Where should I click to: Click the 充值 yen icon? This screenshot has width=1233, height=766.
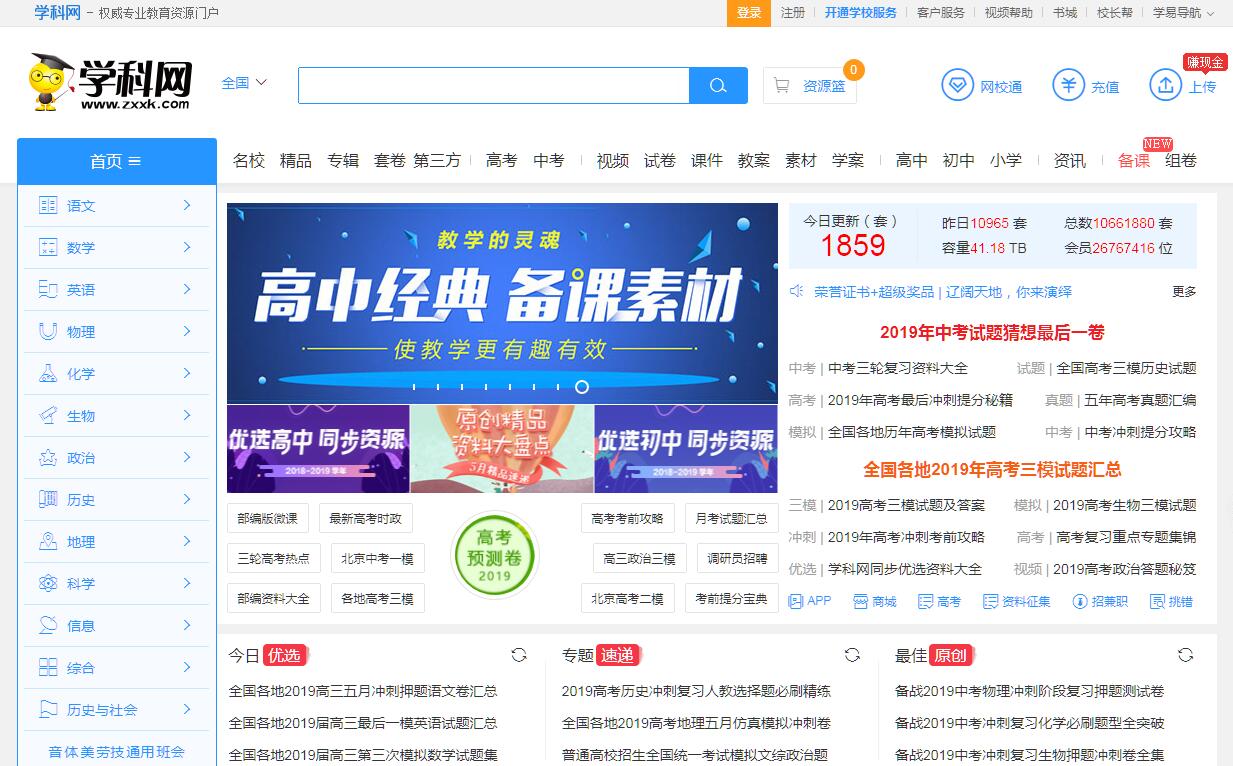pyautogui.click(x=1068, y=86)
